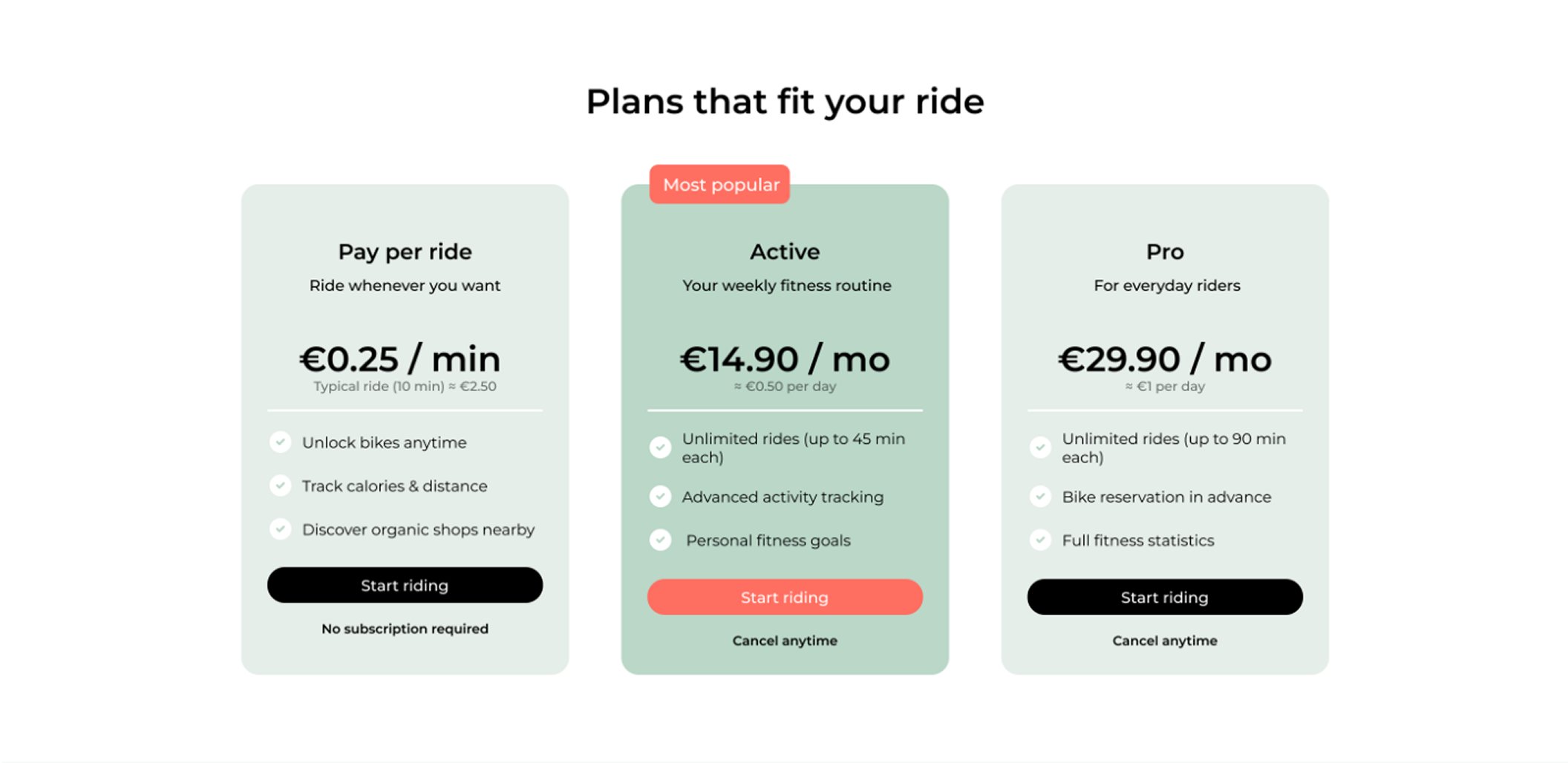Image resolution: width=1568 pixels, height=763 pixels.
Task: Click checkmark beside Discover organic shops nearby
Action: tap(280, 529)
